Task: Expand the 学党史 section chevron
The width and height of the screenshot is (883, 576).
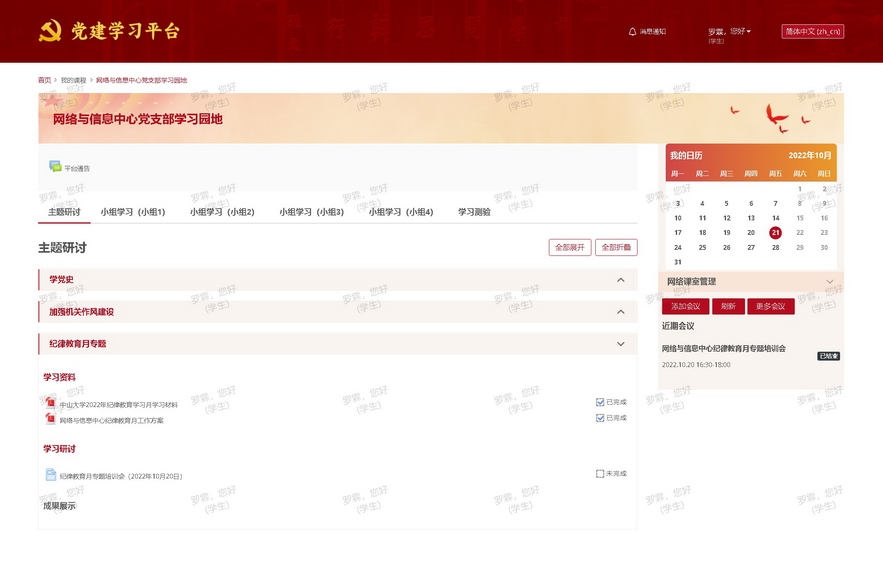Action: (x=621, y=280)
